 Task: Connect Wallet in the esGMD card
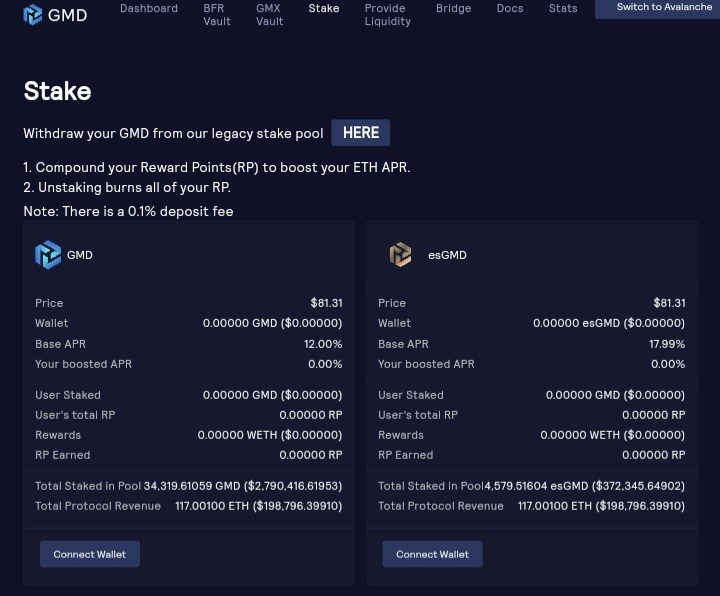[433, 554]
